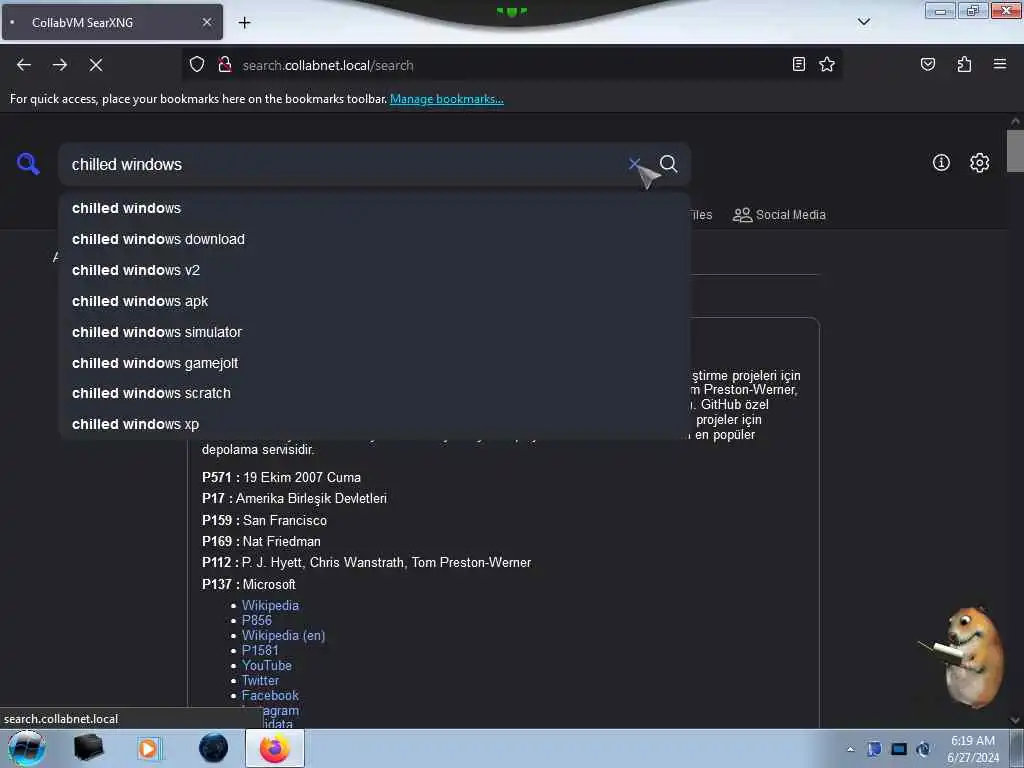Open the tracking protection shield icon

(x=197, y=65)
